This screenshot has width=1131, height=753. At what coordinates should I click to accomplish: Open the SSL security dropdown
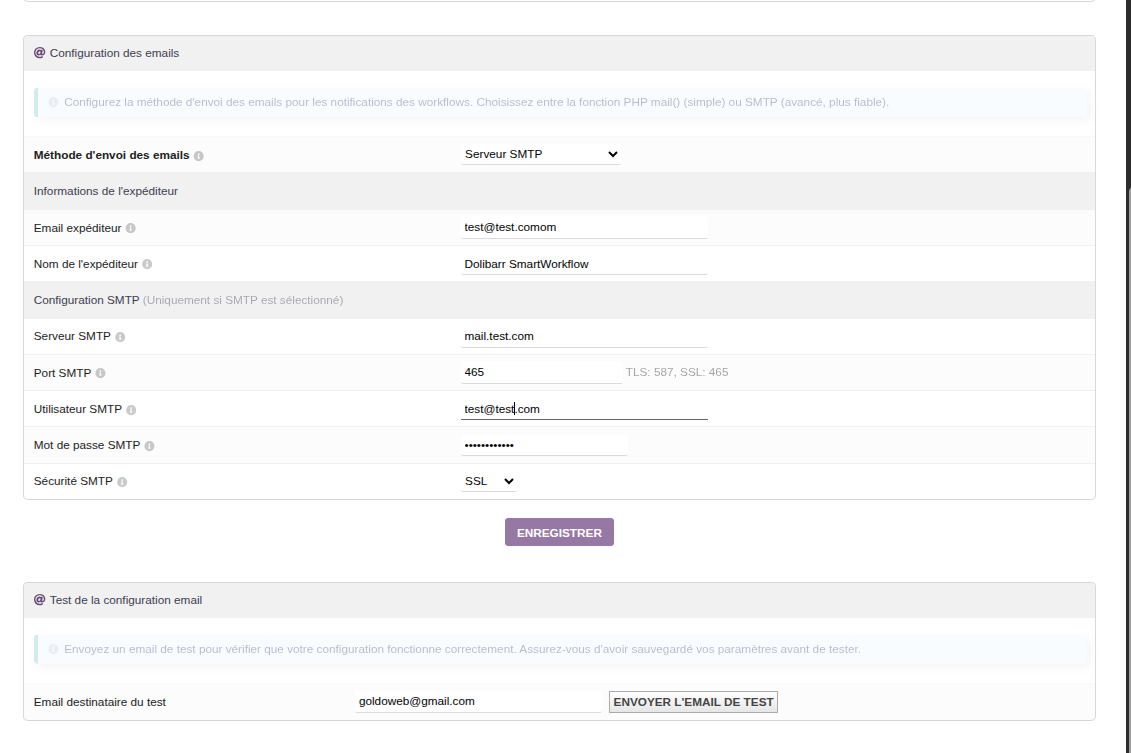pos(489,481)
